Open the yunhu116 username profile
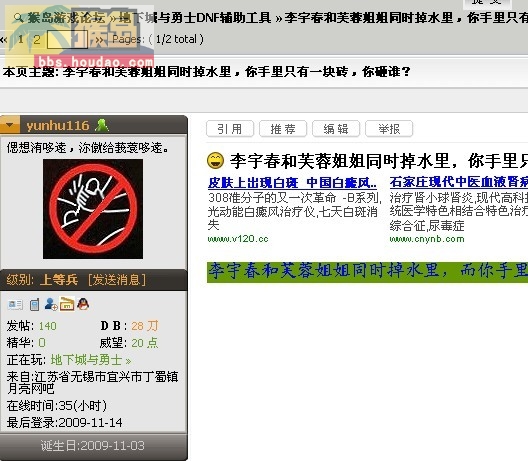 58,126
